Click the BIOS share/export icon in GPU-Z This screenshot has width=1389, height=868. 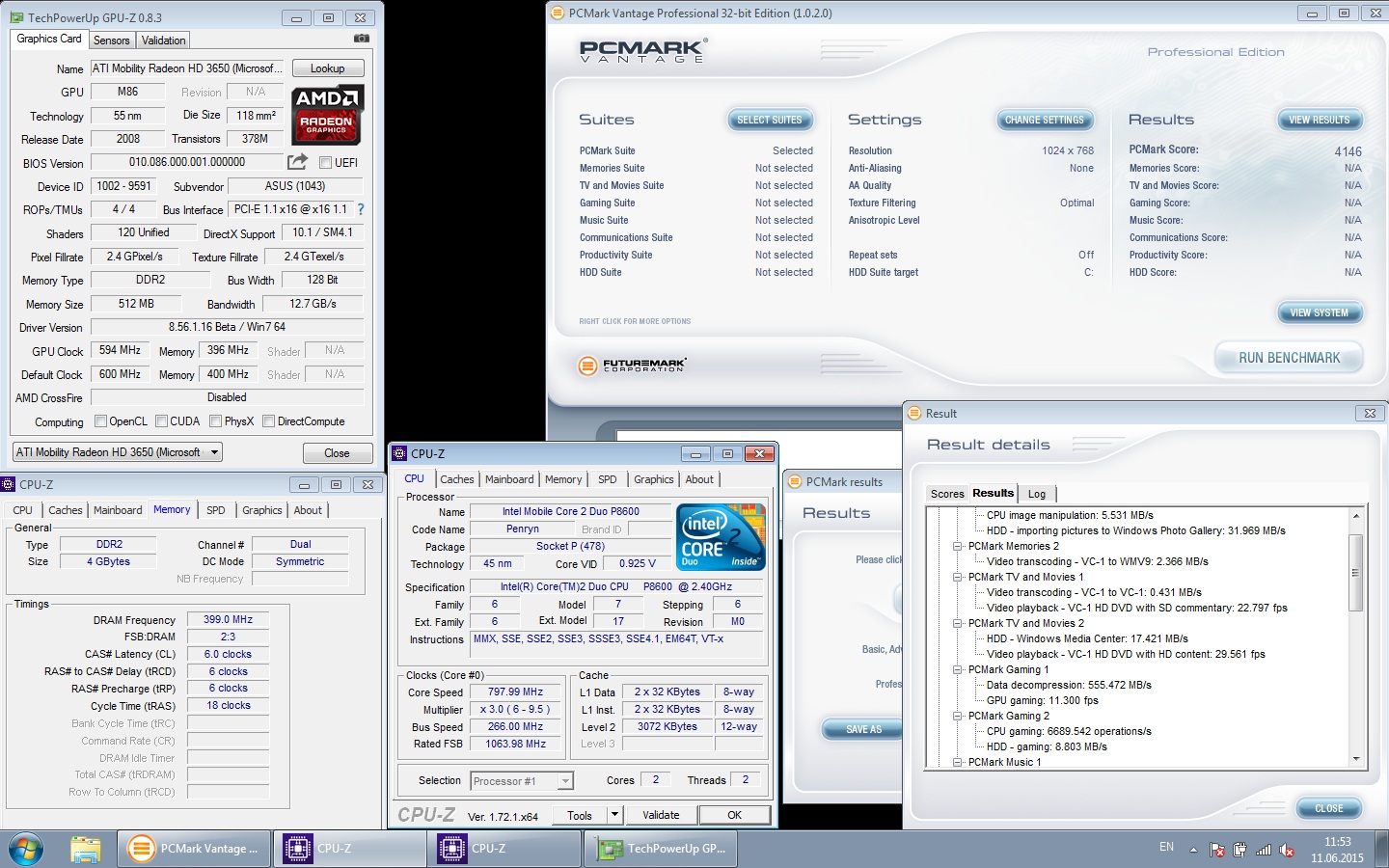point(298,162)
